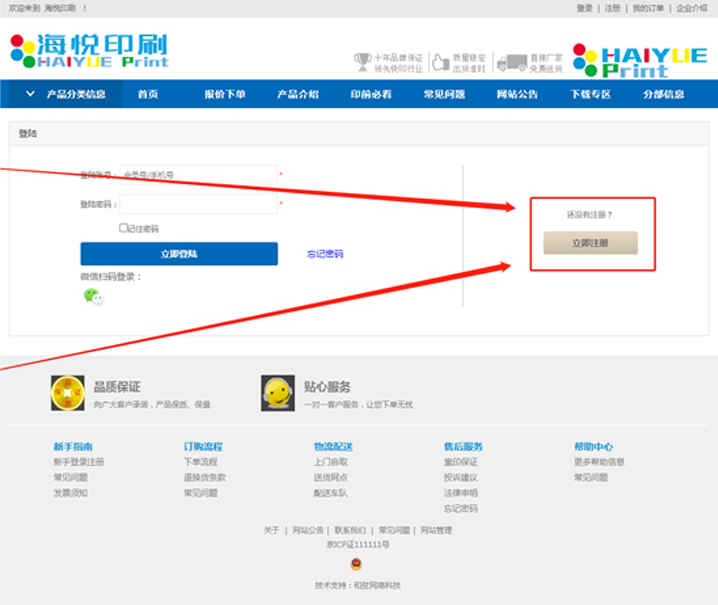The image size is (718, 605).
Task: Tick the 记住密码 remember password checkbox
Action: click(123, 228)
